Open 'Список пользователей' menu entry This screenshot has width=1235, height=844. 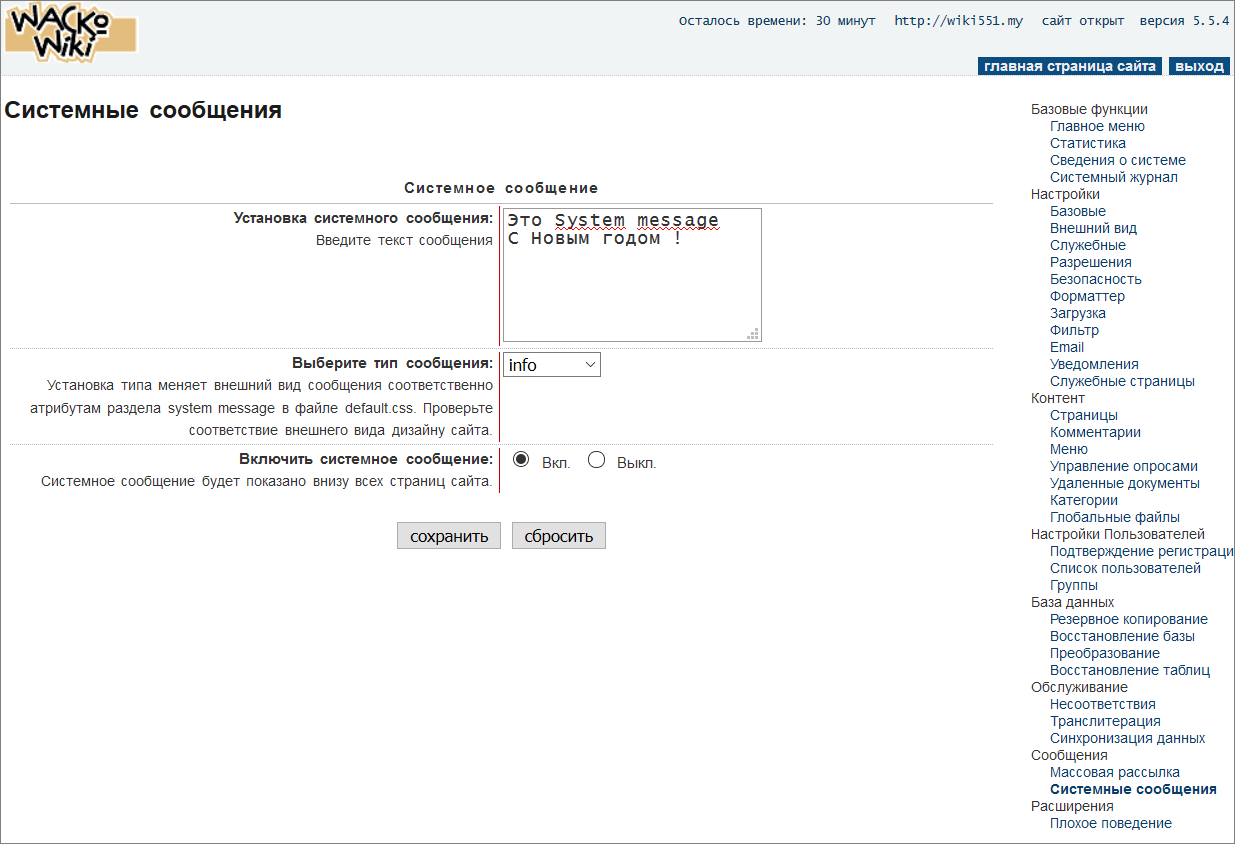pyautogui.click(x=1125, y=568)
